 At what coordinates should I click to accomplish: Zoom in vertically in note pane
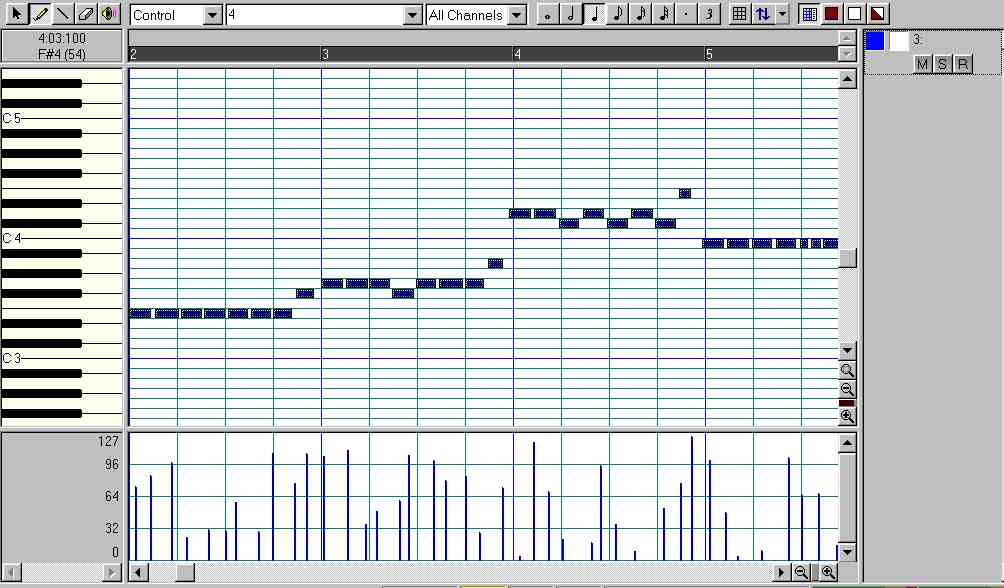[x=847, y=416]
